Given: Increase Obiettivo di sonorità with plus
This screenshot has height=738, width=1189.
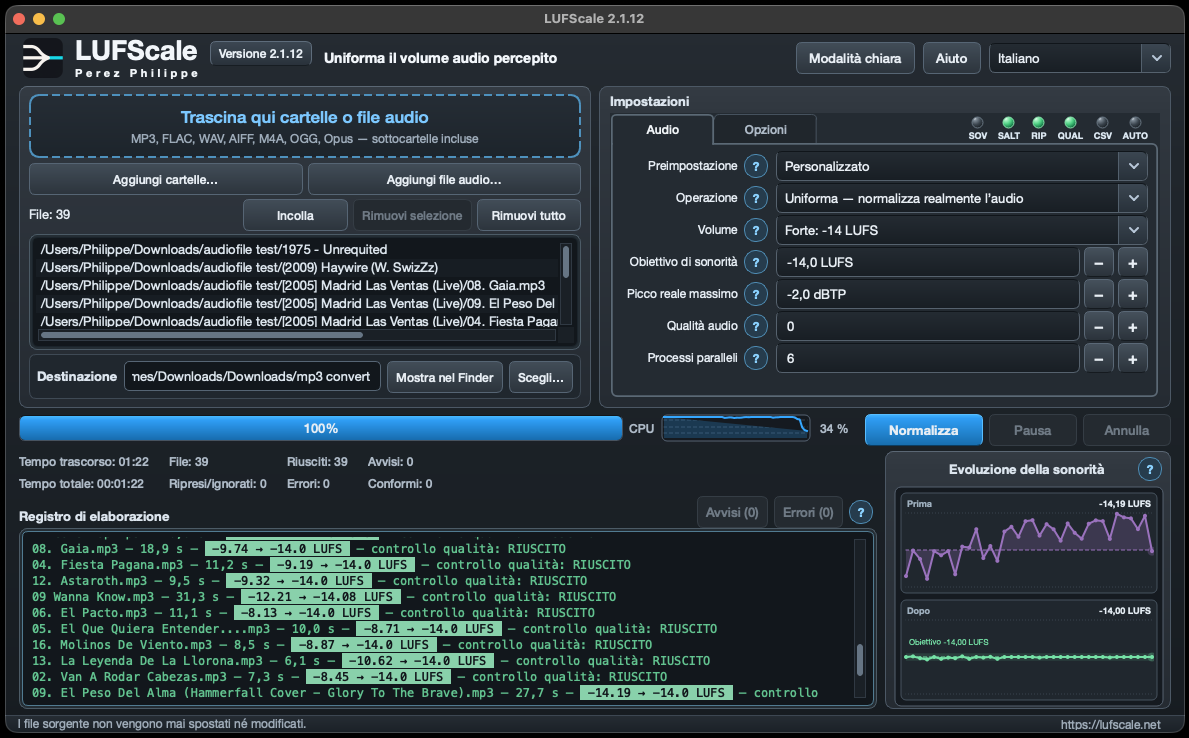Looking at the screenshot, I should point(1132,263).
